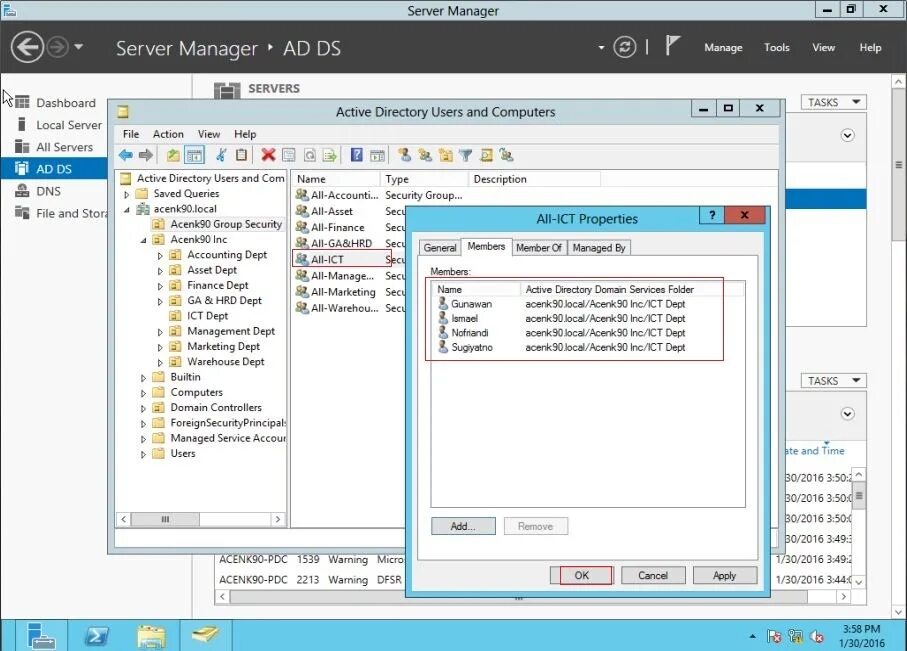
Task: Expand the Saved Queries tree node
Action: [x=127, y=194]
